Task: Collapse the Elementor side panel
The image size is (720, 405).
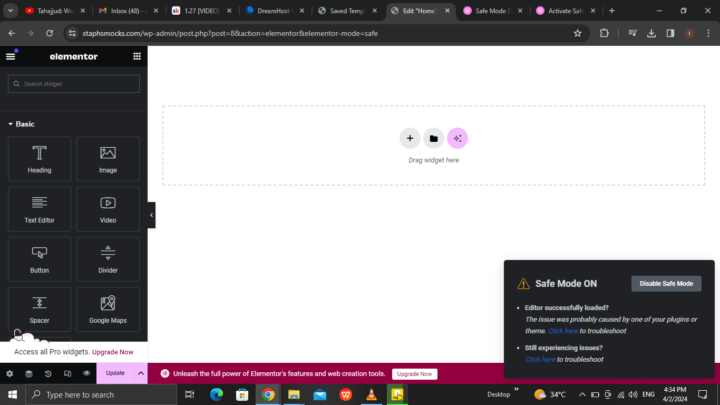Action: tap(151, 215)
